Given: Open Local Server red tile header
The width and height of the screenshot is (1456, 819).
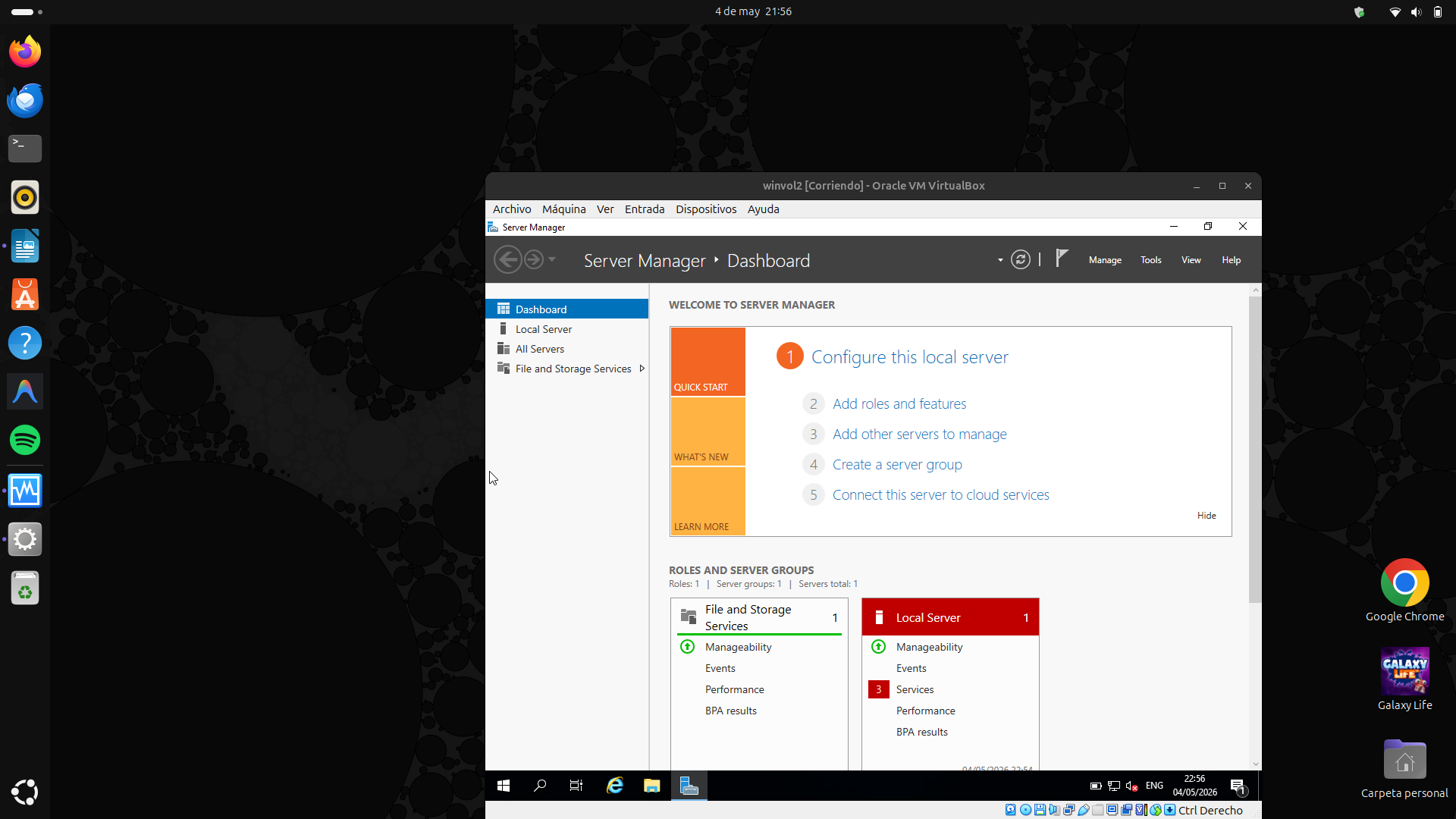Looking at the screenshot, I should (x=949, y=617).
